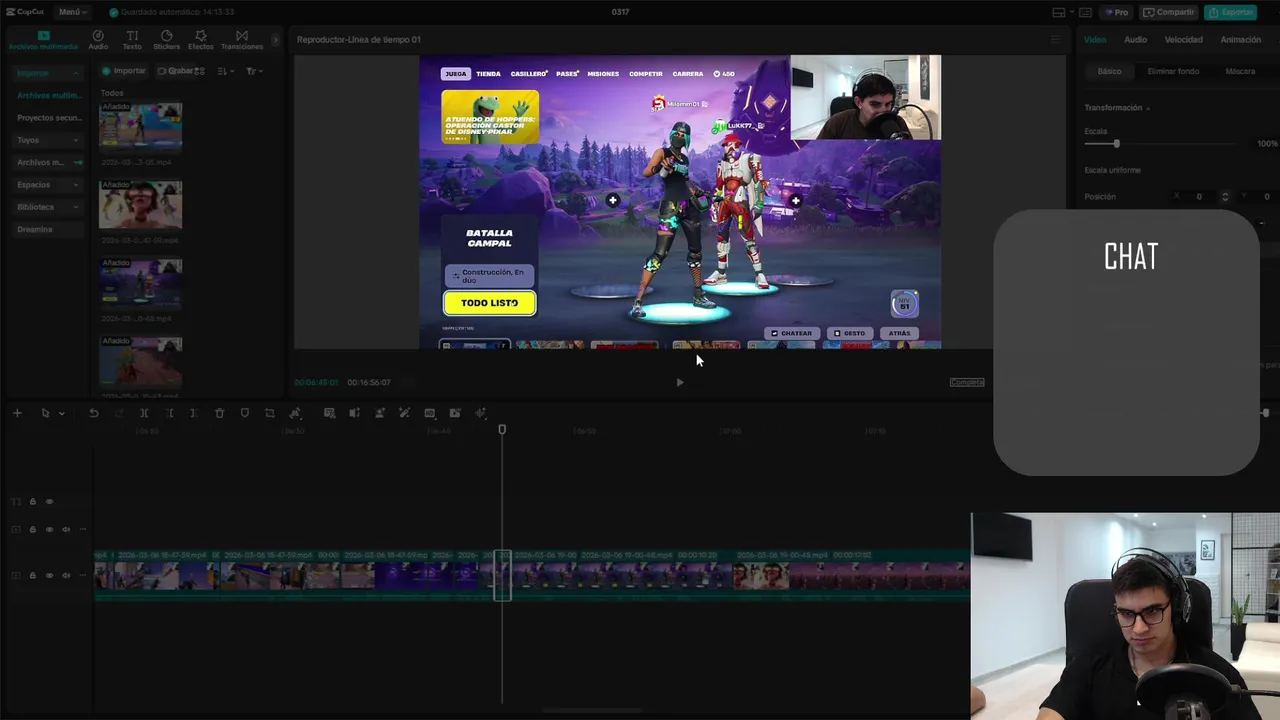Viewport: 1280px width, 720px height.
Task: Select Archivos multimedia top tab
Action: (43, 40)
